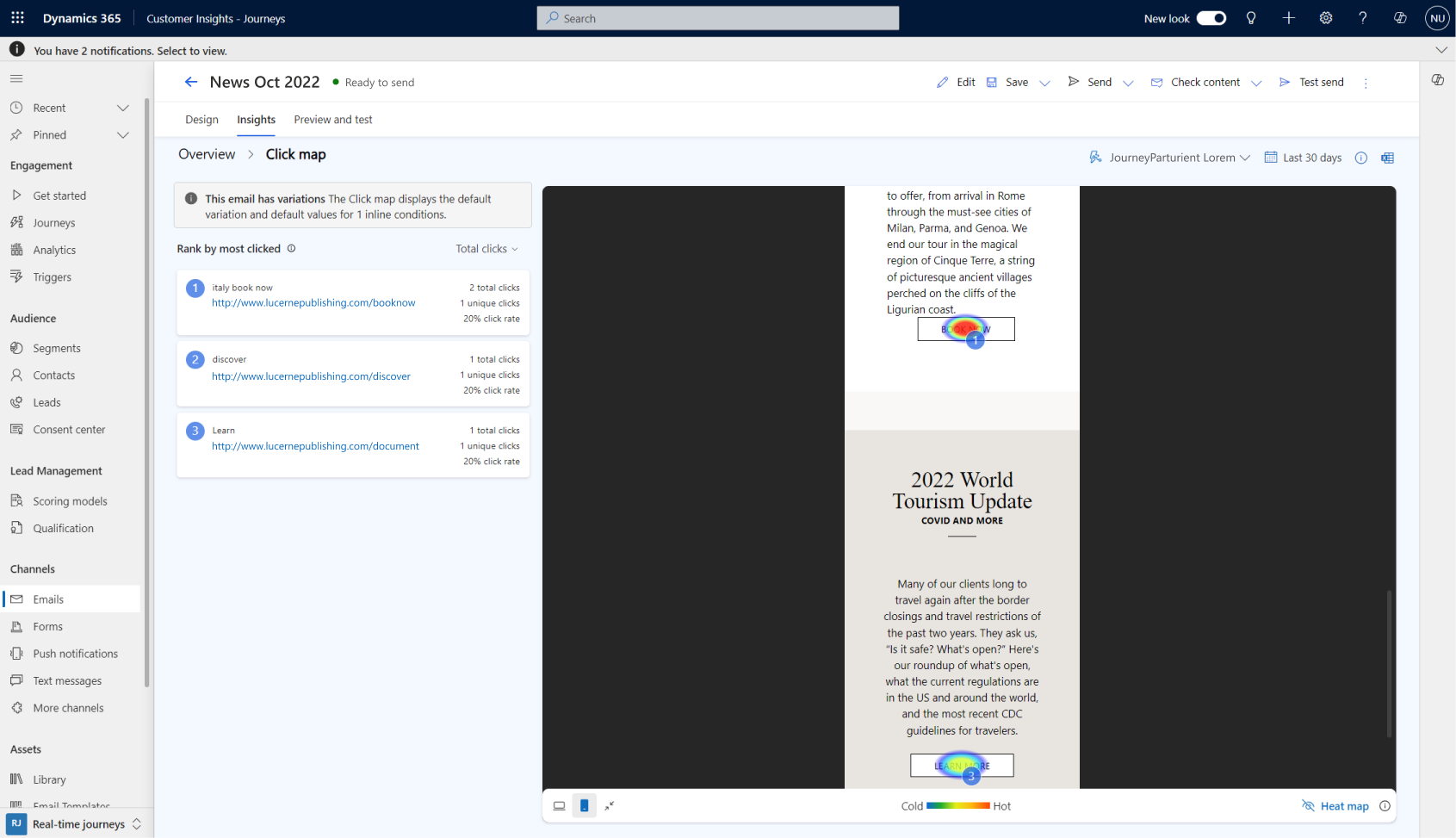Image resolution: width=1456 pixels, height=838 pixels.
Task: Open the Dynamics 365 app launcher grid
Action: click(17, 18)
